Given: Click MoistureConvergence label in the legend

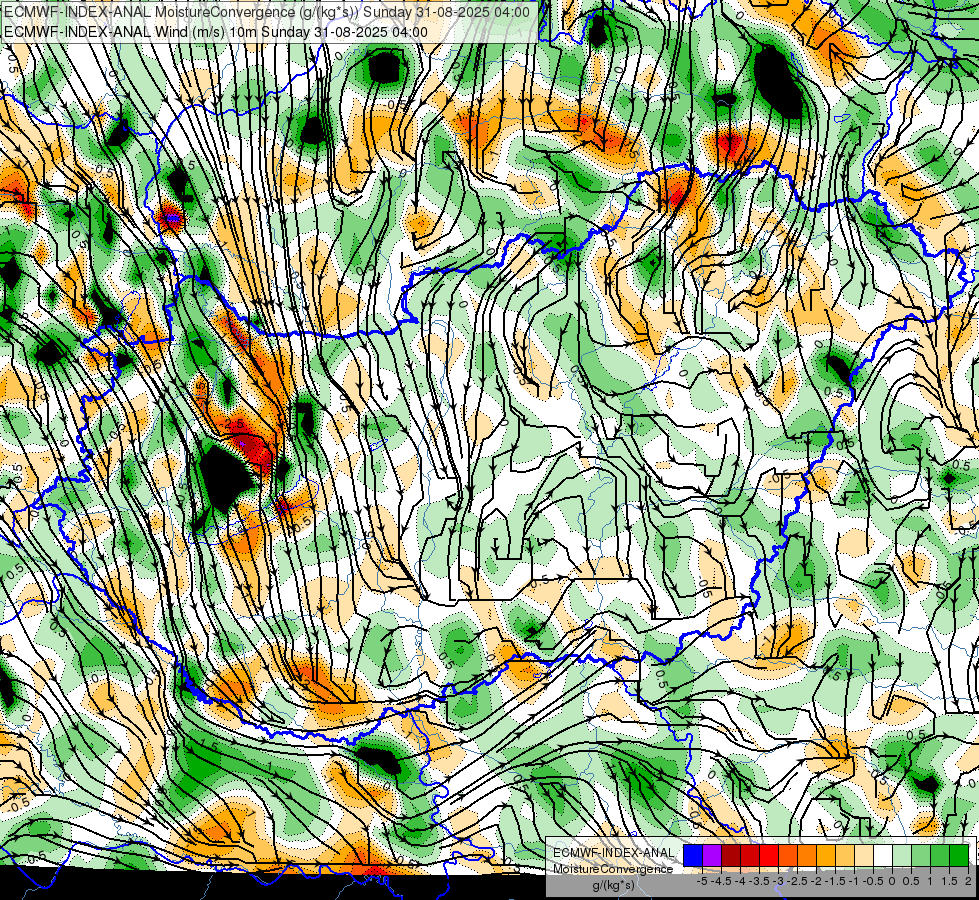Looking at the screenshot, I should point(613,869).
